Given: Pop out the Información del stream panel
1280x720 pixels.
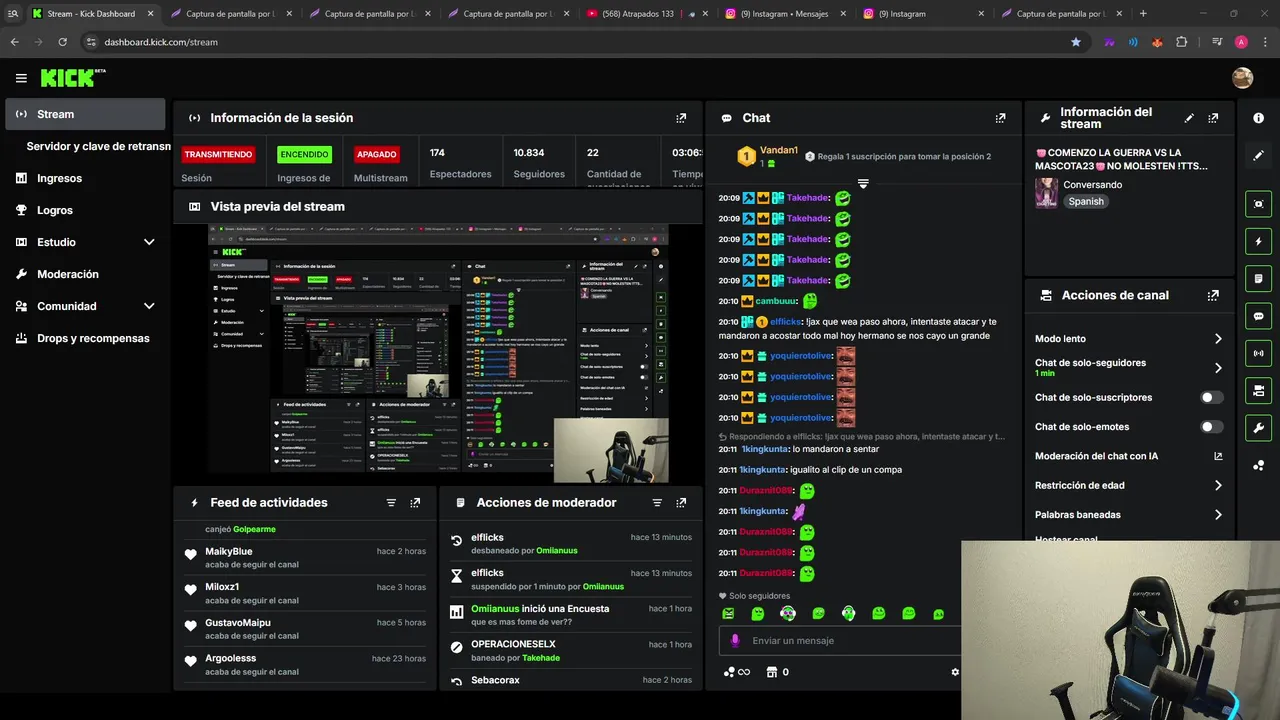Looking at the screenshot, I should tap(1213, 118).
